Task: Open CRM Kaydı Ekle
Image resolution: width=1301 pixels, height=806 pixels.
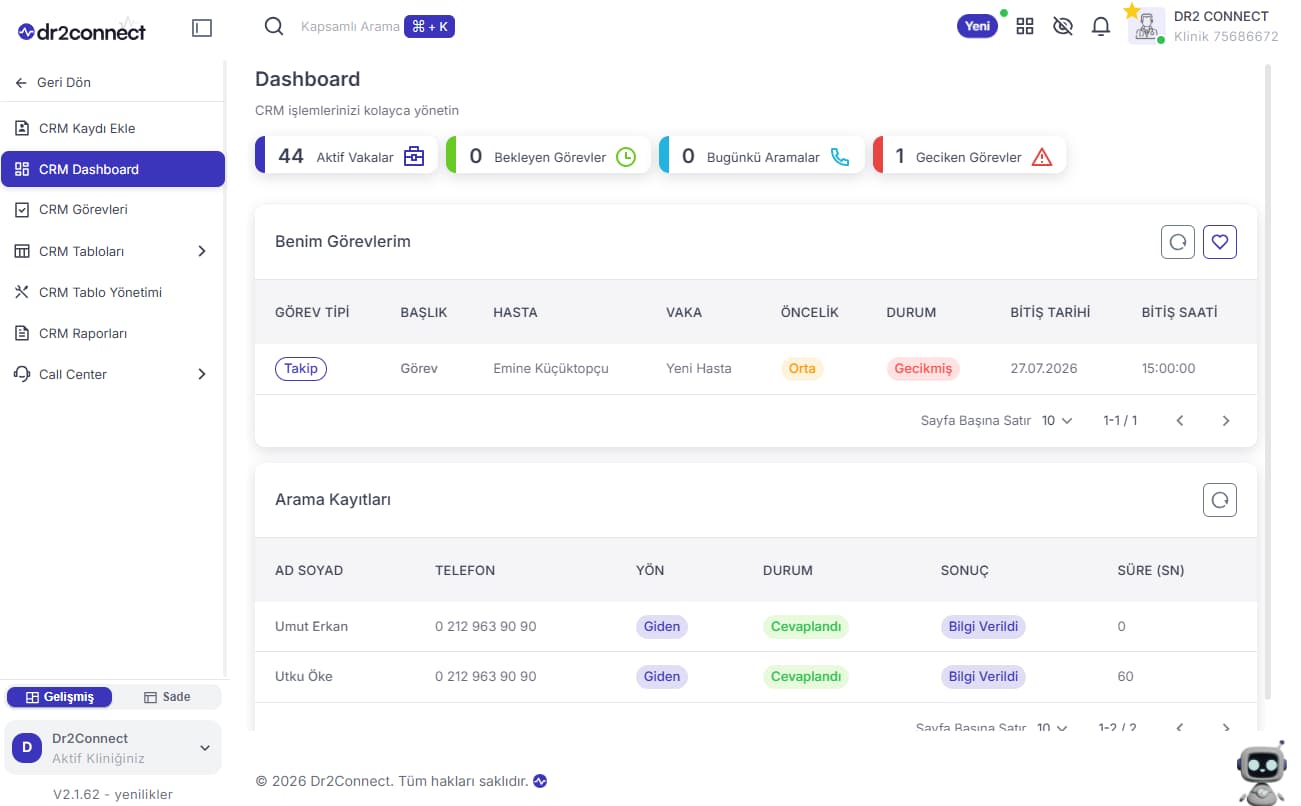Action: click(x=112, y=128)
